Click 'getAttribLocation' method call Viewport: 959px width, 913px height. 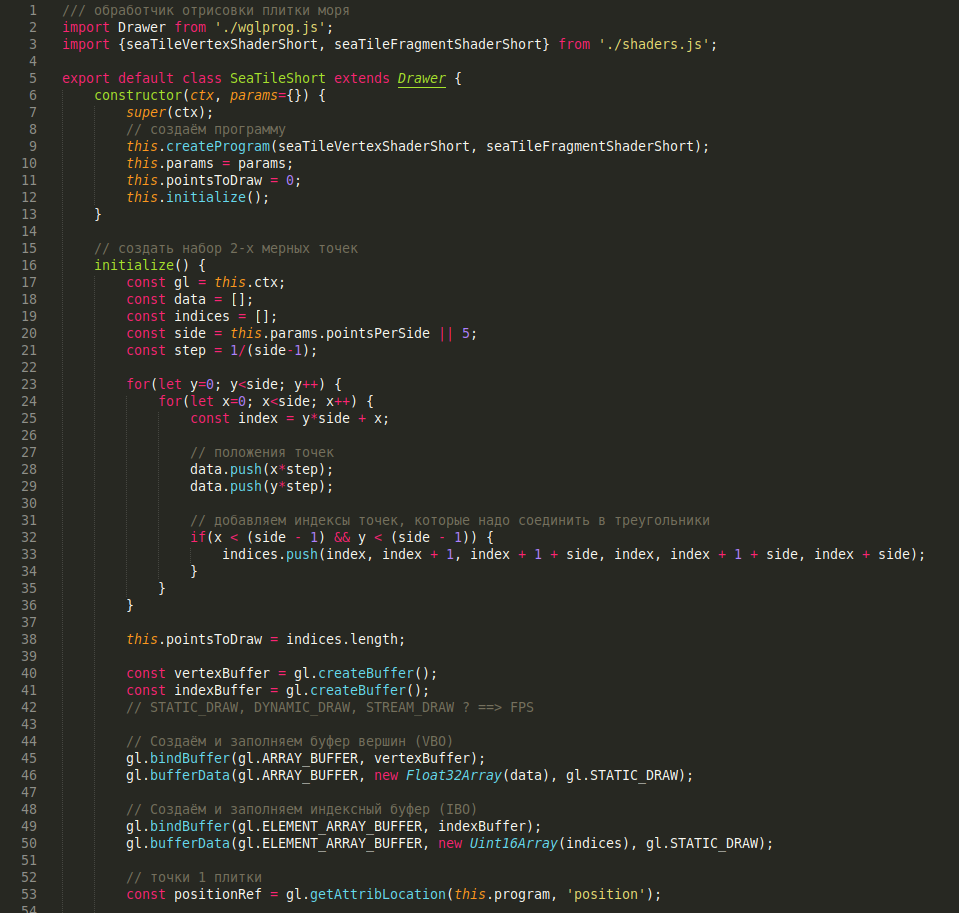(377, 895)
